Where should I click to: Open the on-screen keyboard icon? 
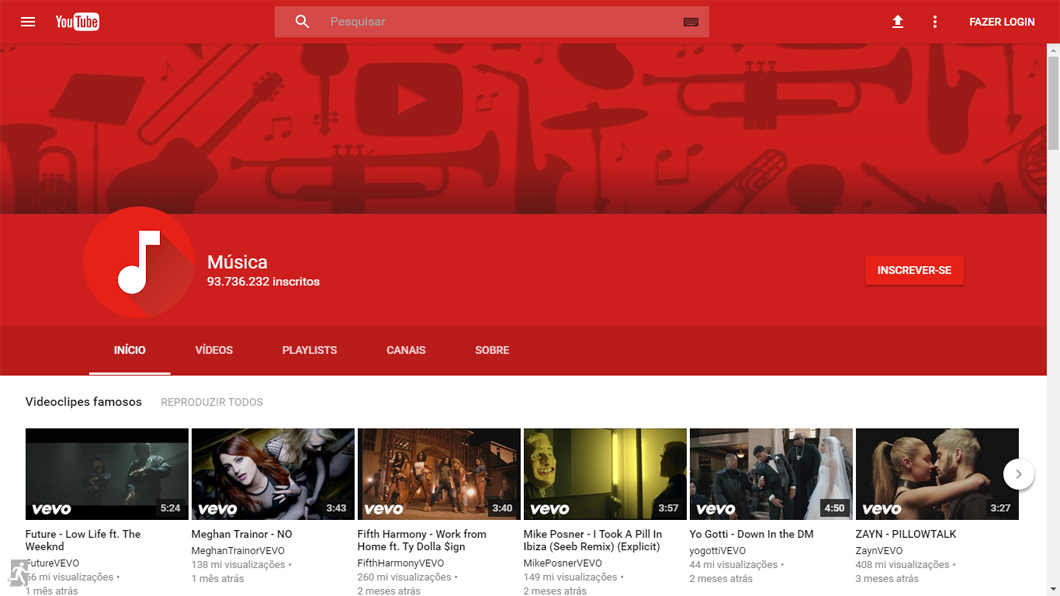pos(690,22)
